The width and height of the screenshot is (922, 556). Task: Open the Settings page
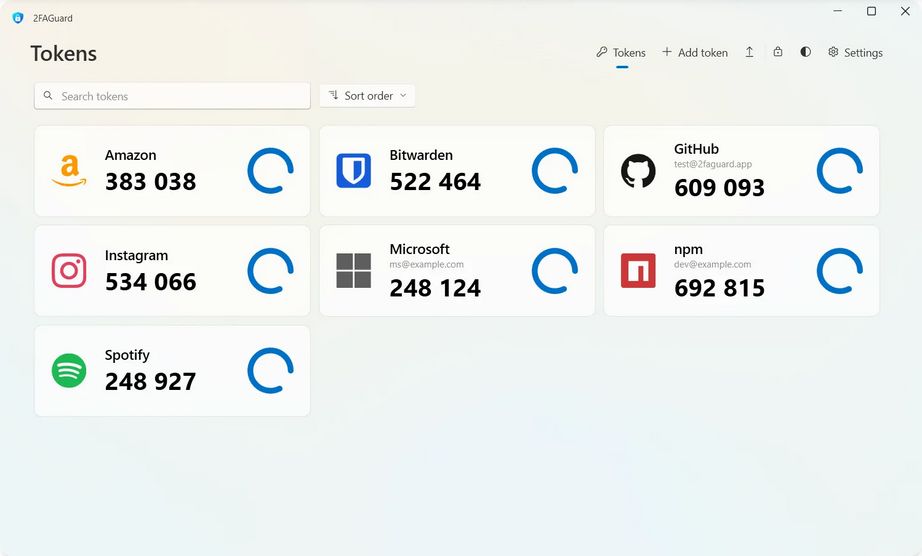pos(856,53)
